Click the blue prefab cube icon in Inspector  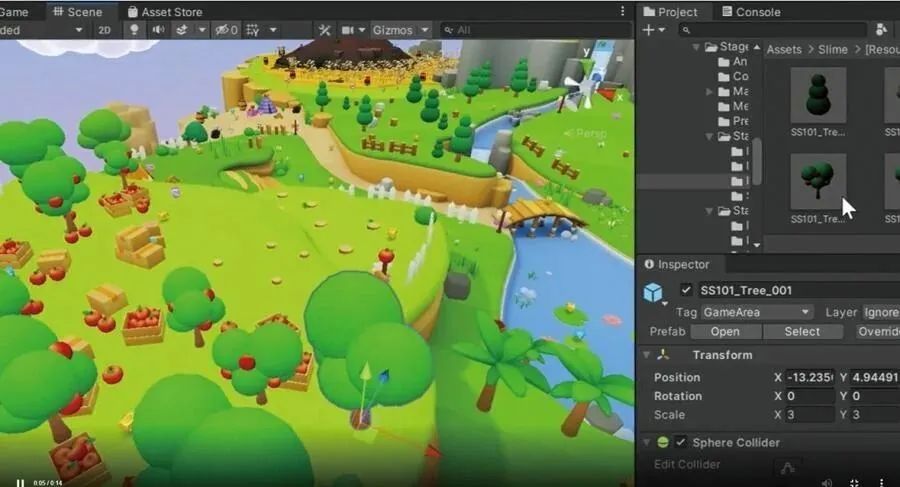(x=654, y=292)
